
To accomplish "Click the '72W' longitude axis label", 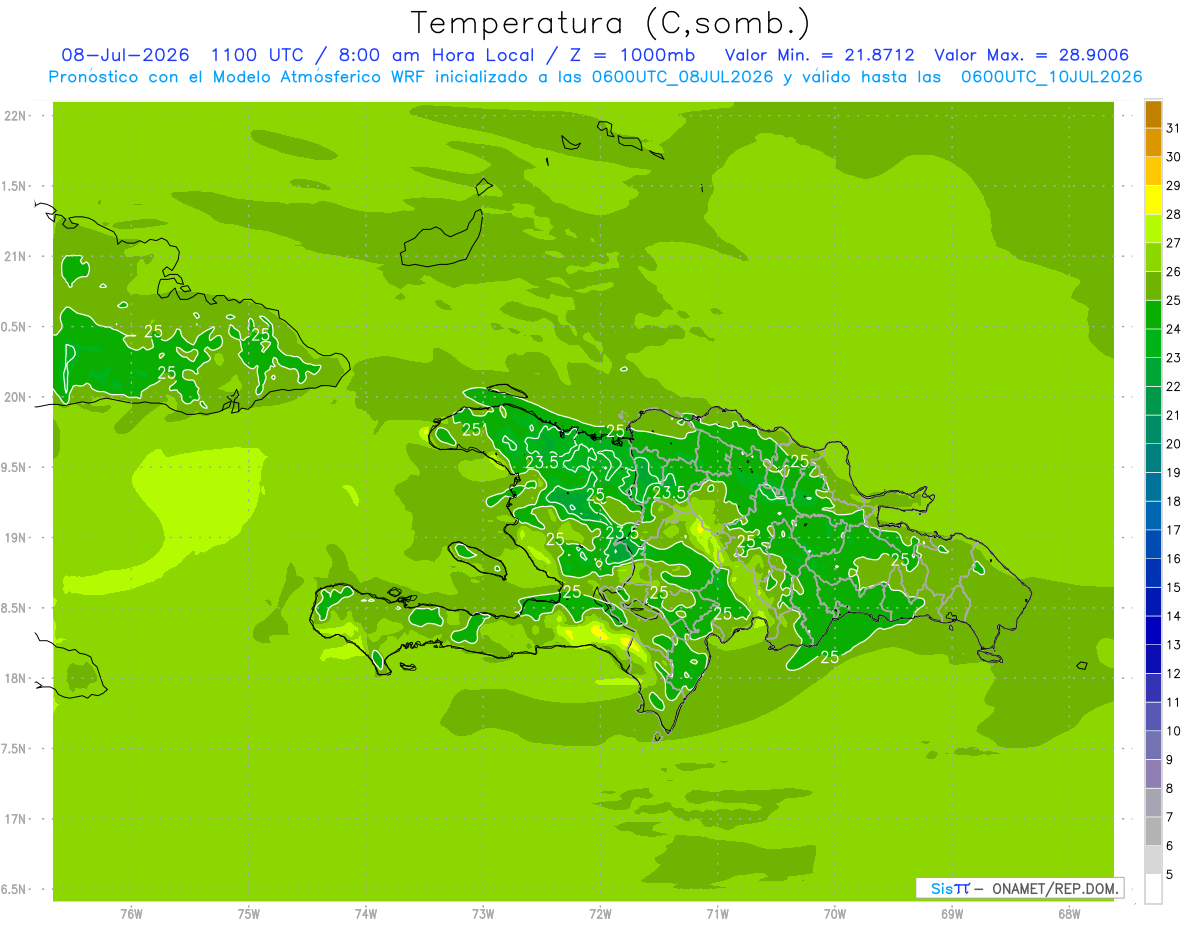I will click(600, 914).
